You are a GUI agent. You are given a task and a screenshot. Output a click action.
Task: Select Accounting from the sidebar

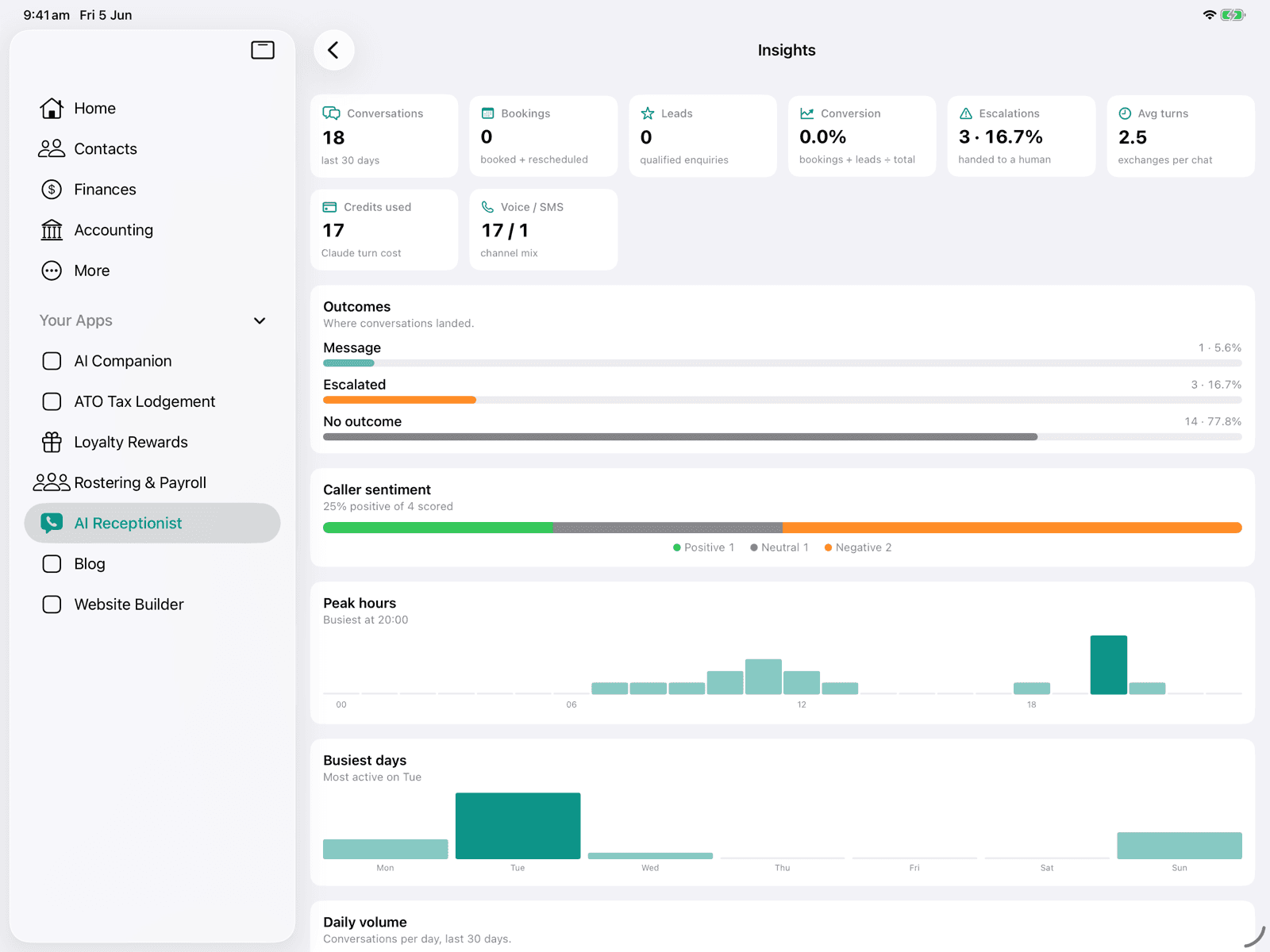tap(152, 230)
